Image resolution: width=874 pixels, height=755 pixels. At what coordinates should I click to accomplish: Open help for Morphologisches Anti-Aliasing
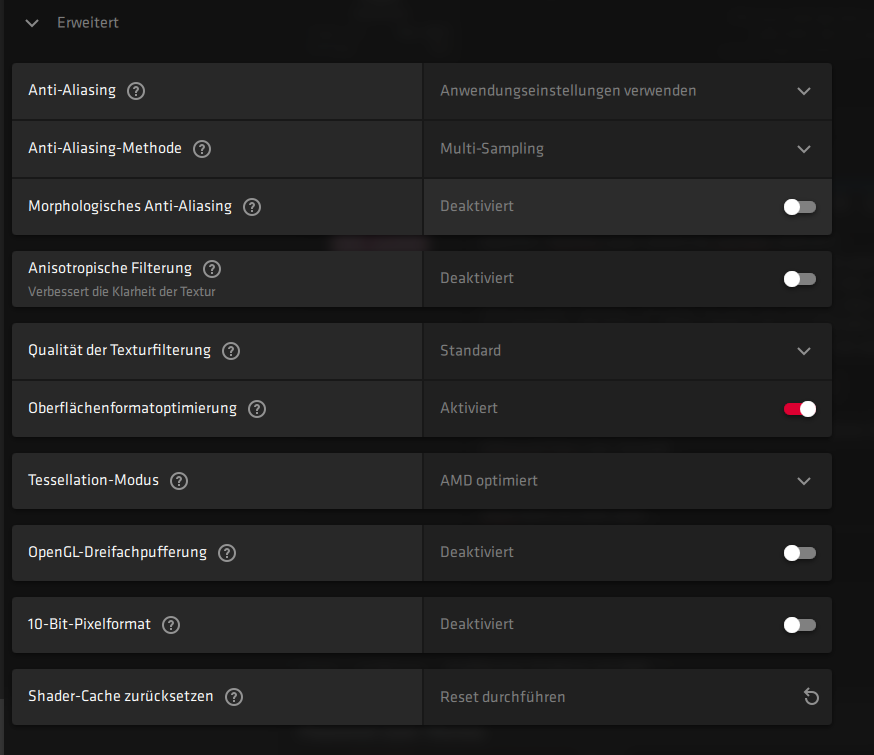pyautogui.click(x=252, y=207)
